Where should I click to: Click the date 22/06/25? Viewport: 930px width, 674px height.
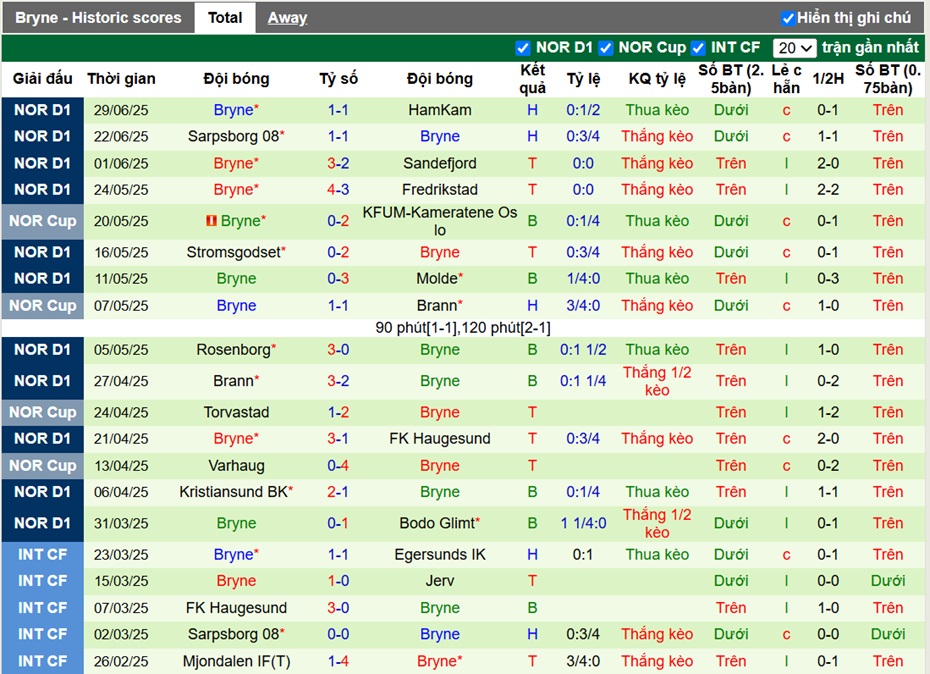(121, 136)
